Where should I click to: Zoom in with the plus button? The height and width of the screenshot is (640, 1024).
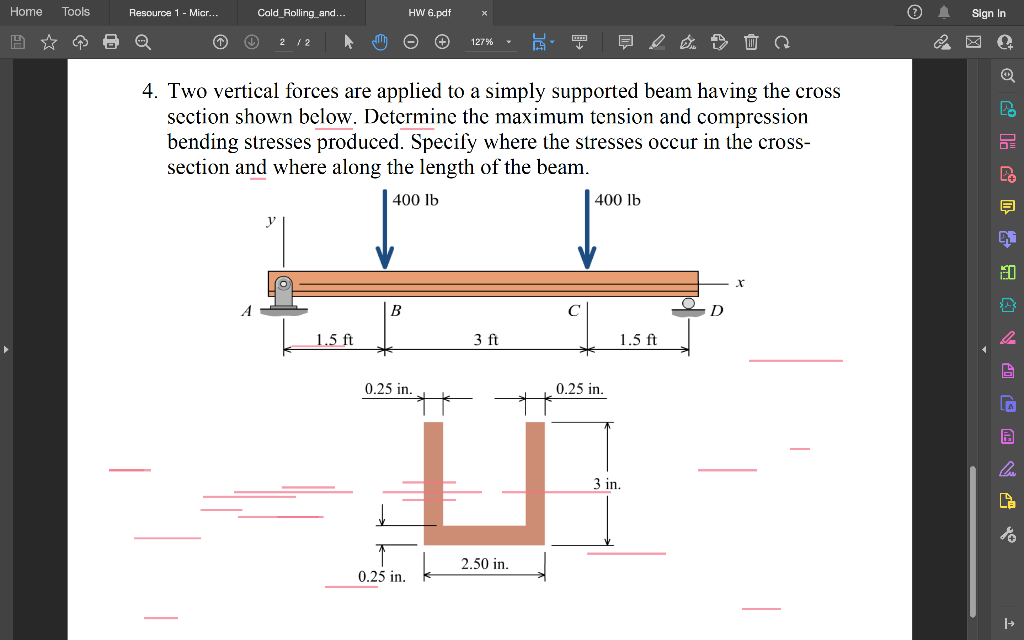[x=442, y=43]
